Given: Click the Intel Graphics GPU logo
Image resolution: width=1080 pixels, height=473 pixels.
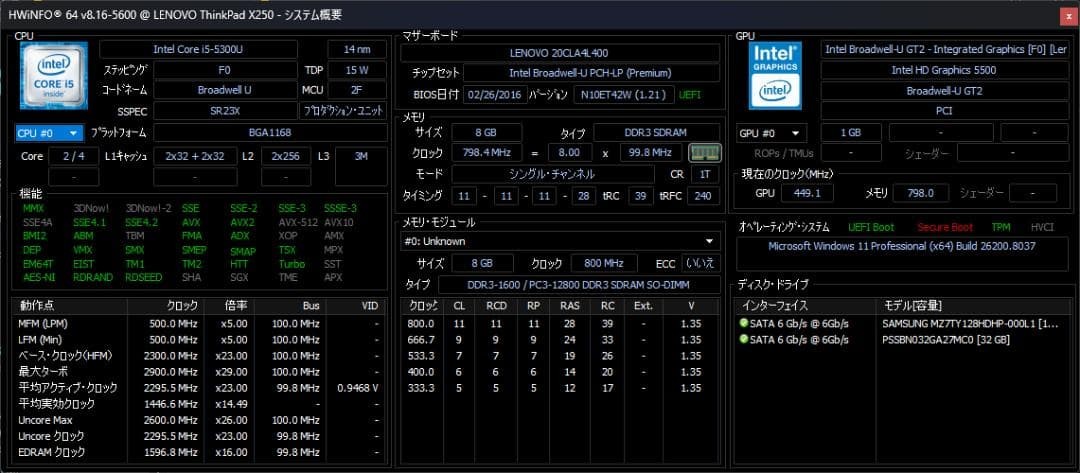Looking at the screenshot, I should [776, 76].
